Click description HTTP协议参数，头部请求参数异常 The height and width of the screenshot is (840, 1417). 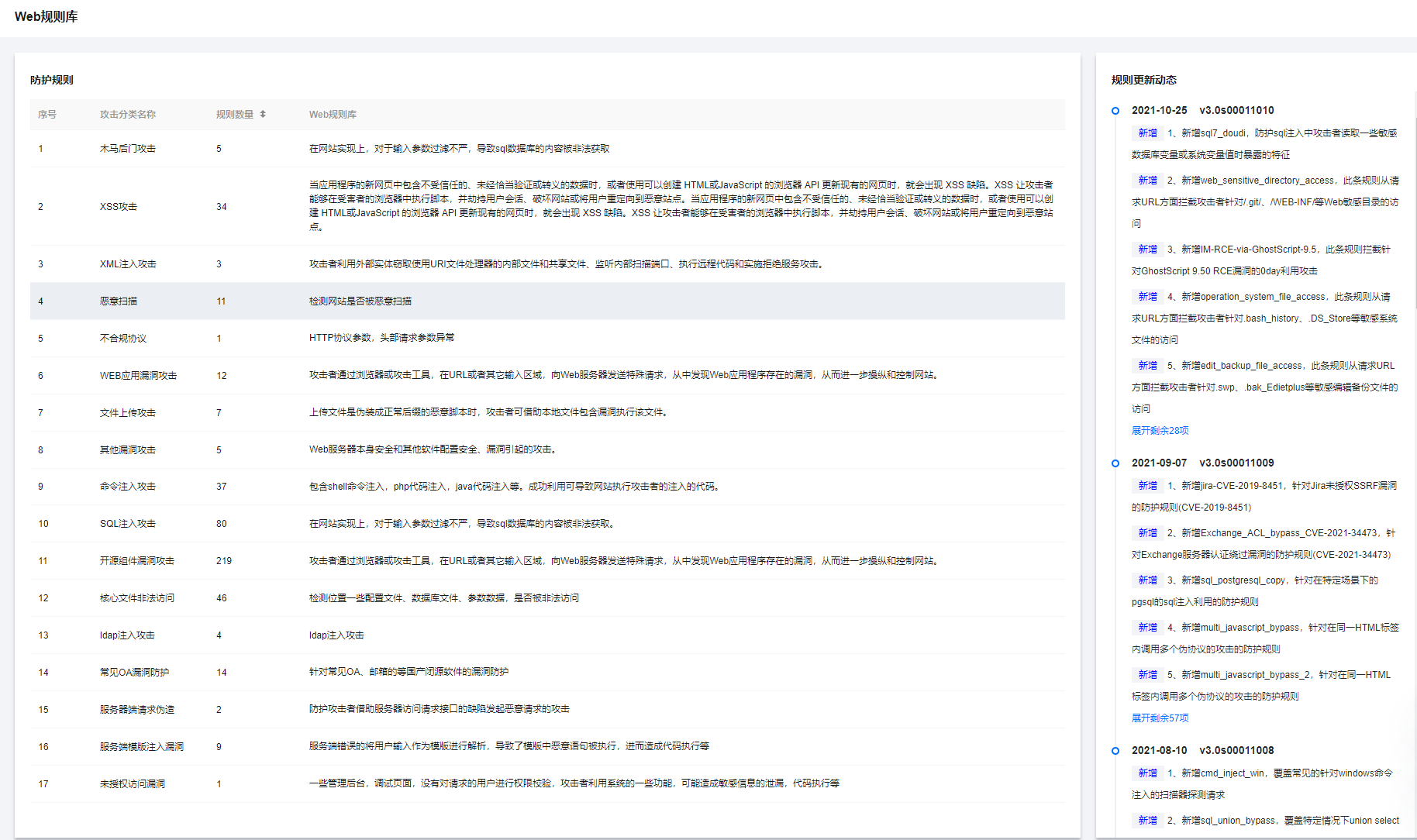(x=382, y=338)
